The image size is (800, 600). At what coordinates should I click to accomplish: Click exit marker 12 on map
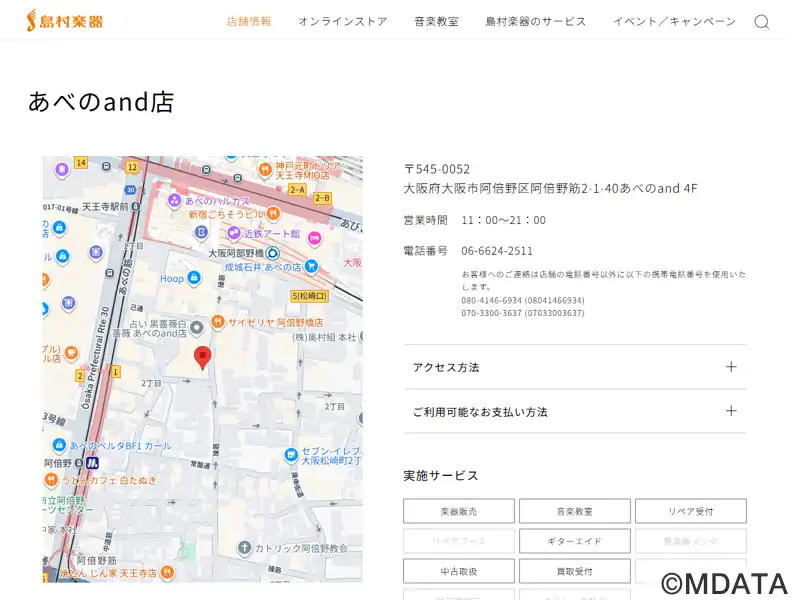click(x=132, y=167)
